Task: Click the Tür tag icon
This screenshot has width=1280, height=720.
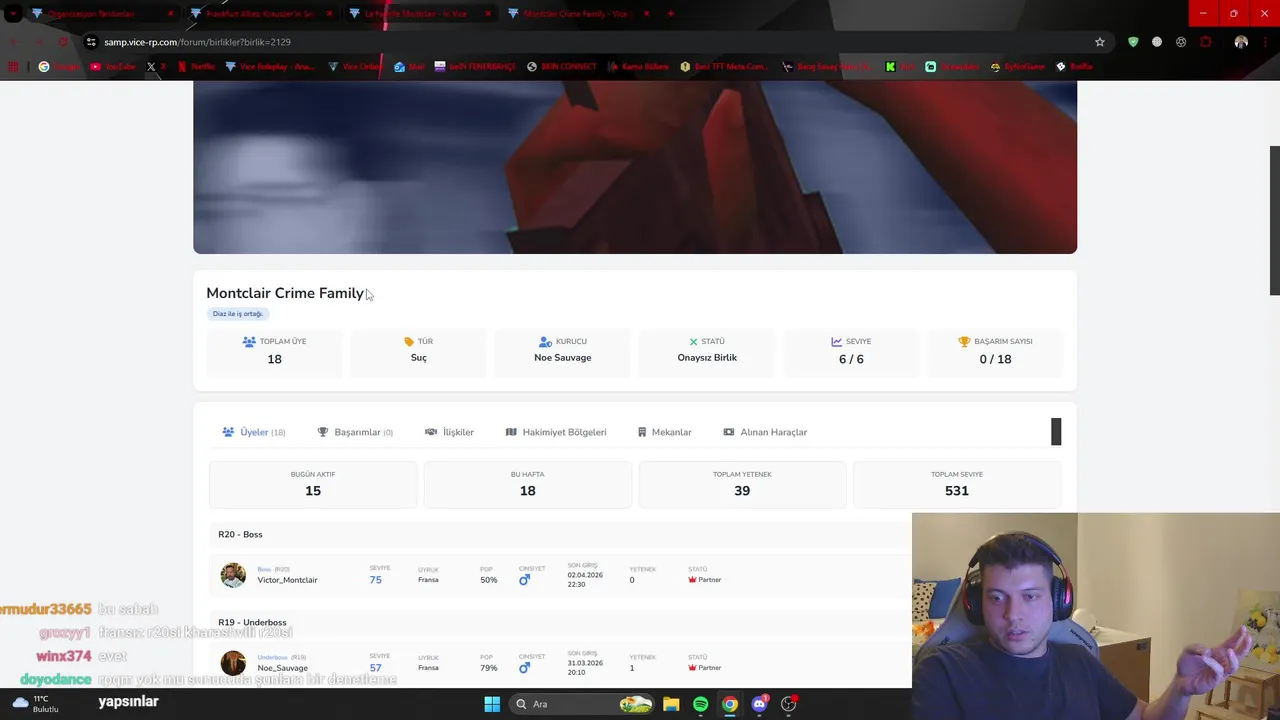Action: (409, 341)
